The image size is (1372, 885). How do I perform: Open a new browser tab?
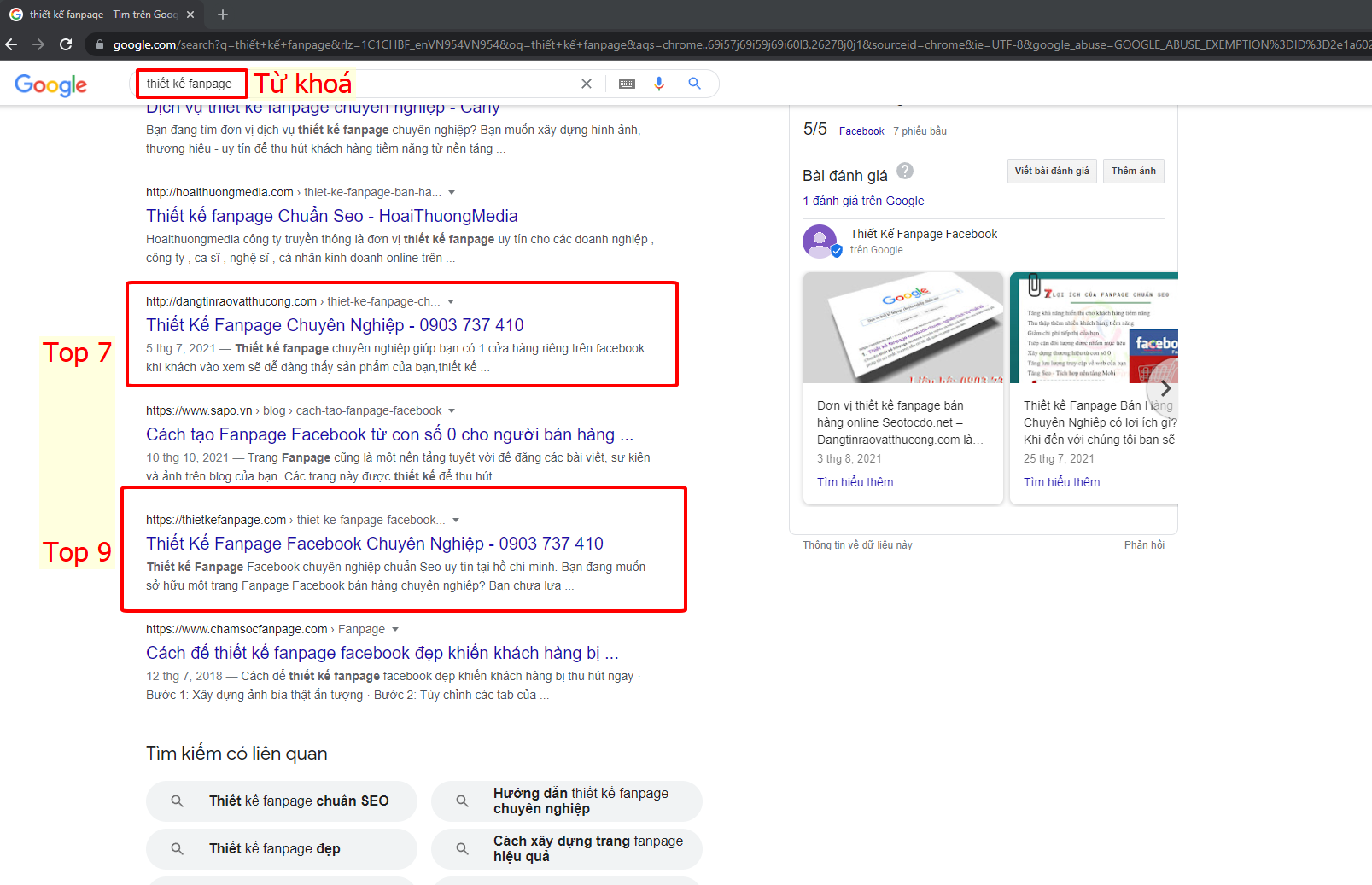(223, 15)
